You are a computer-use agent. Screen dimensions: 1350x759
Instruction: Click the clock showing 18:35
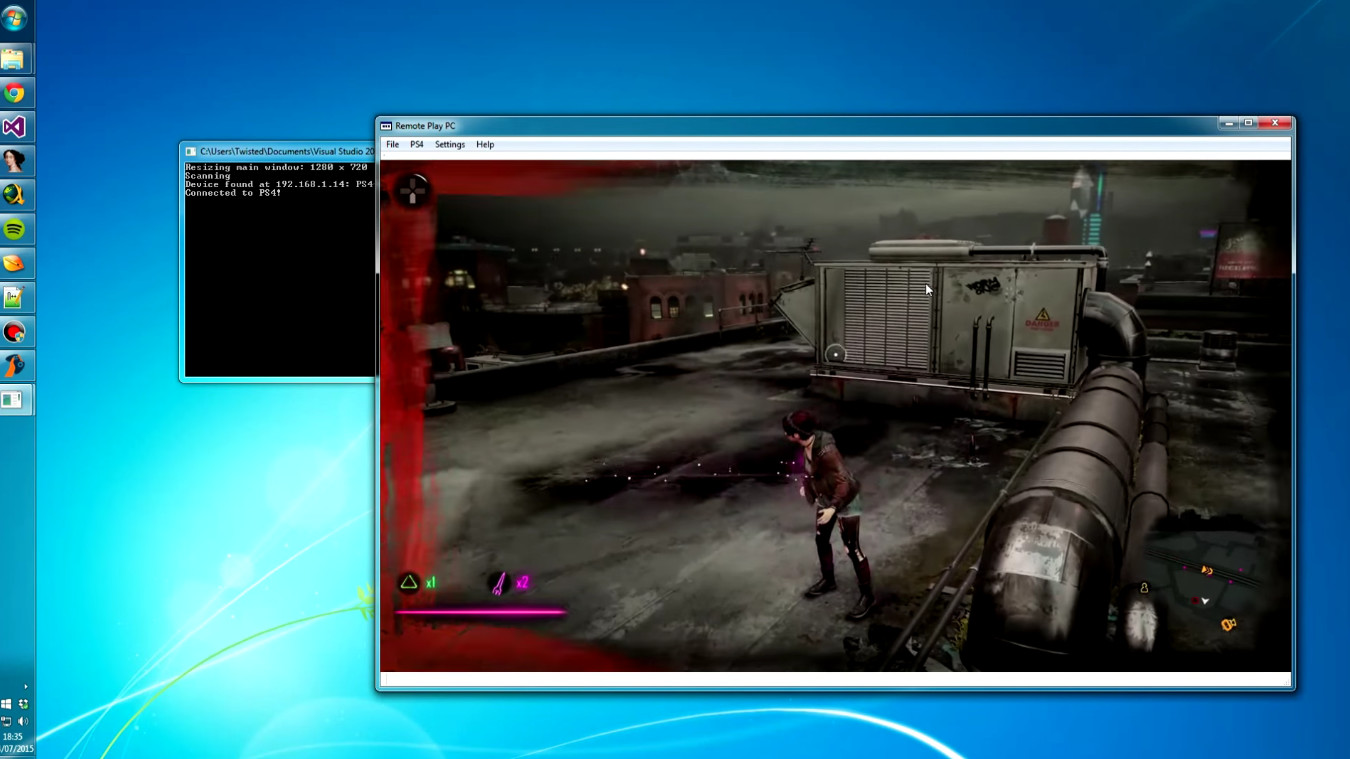(x=13, y=737)
